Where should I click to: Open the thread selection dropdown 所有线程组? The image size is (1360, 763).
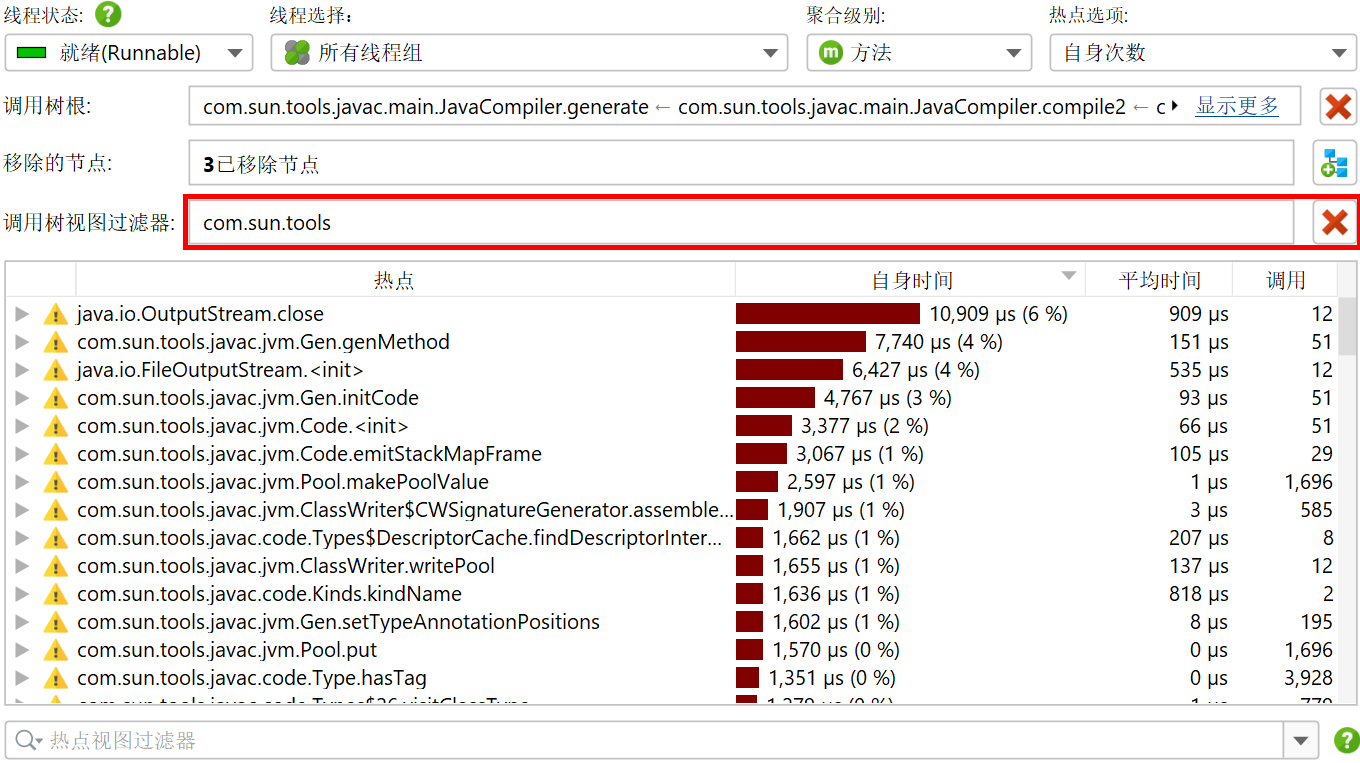[x=529, y=53]
